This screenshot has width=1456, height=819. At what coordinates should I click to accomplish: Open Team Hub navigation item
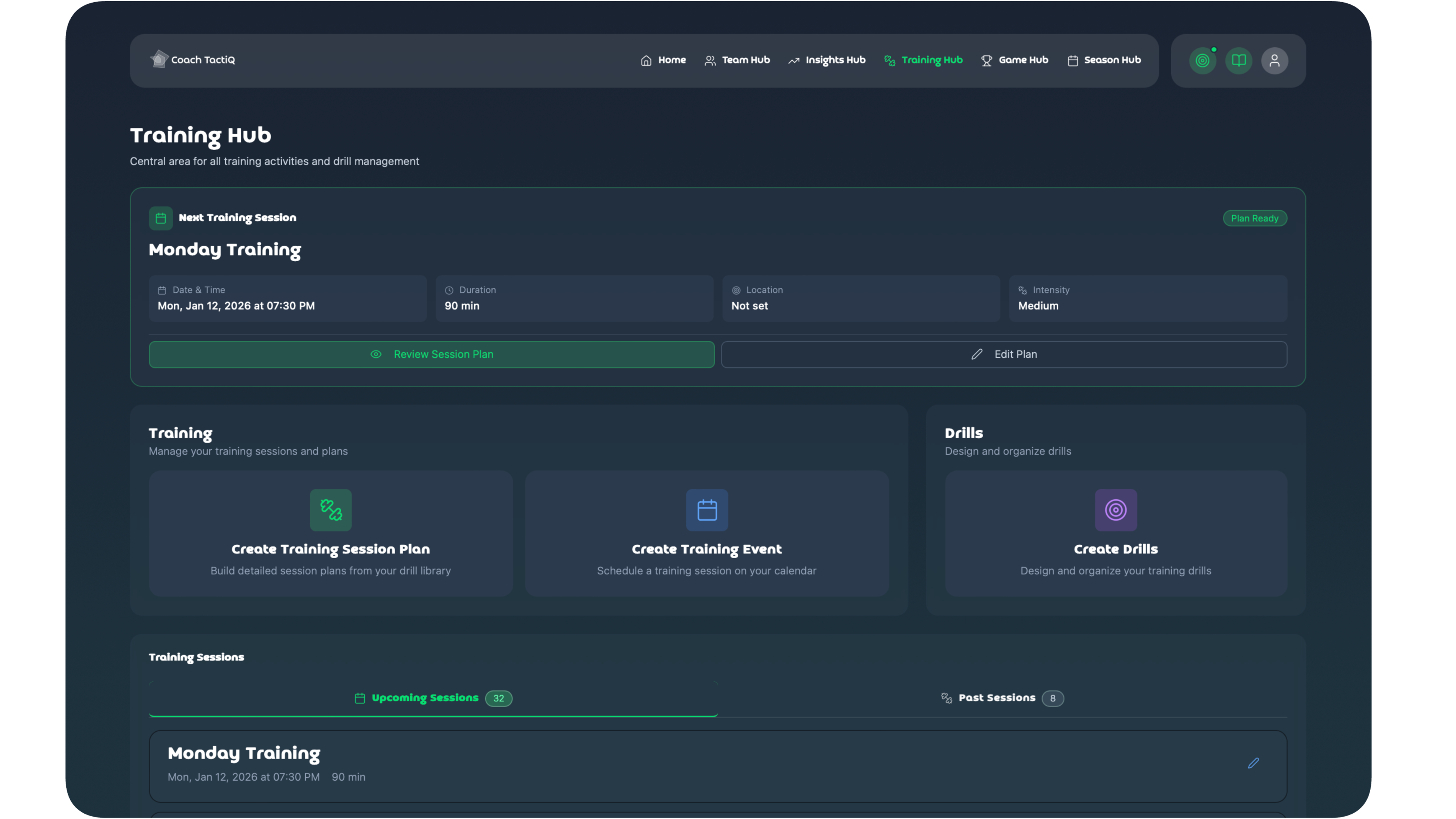[x=737, y=60]
